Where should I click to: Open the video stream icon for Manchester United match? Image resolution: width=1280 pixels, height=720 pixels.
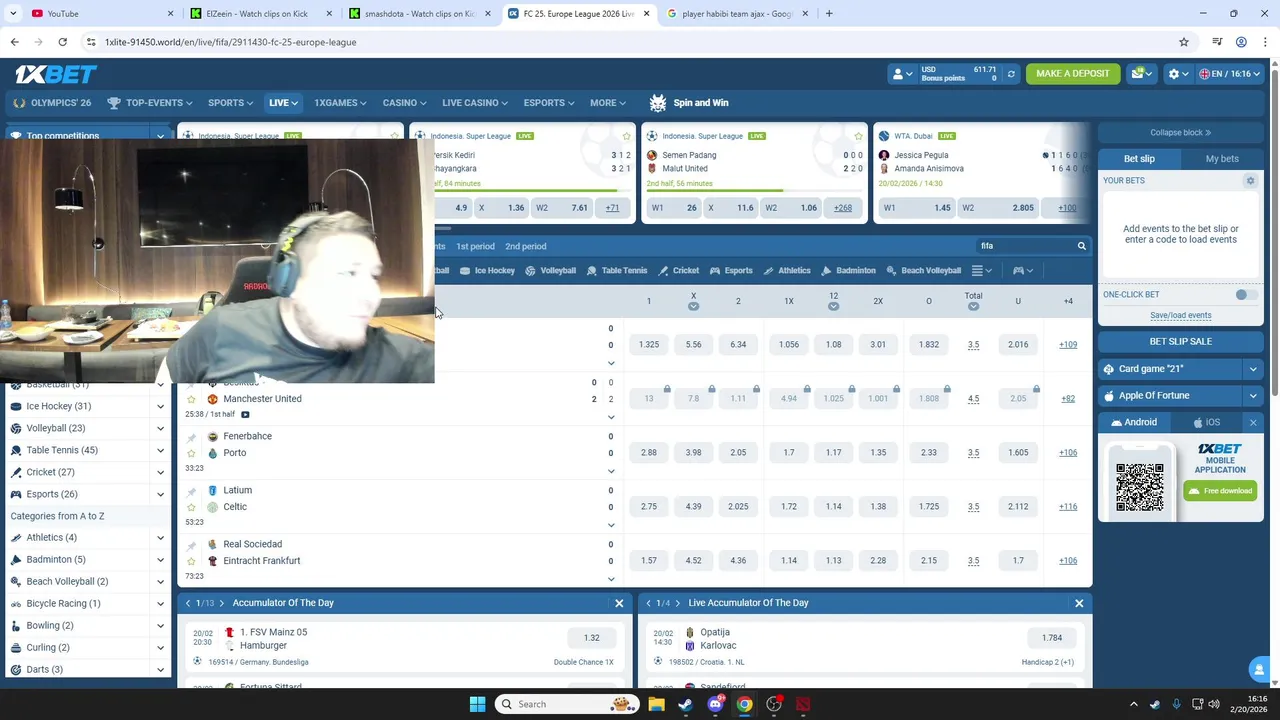click(245, 414)
